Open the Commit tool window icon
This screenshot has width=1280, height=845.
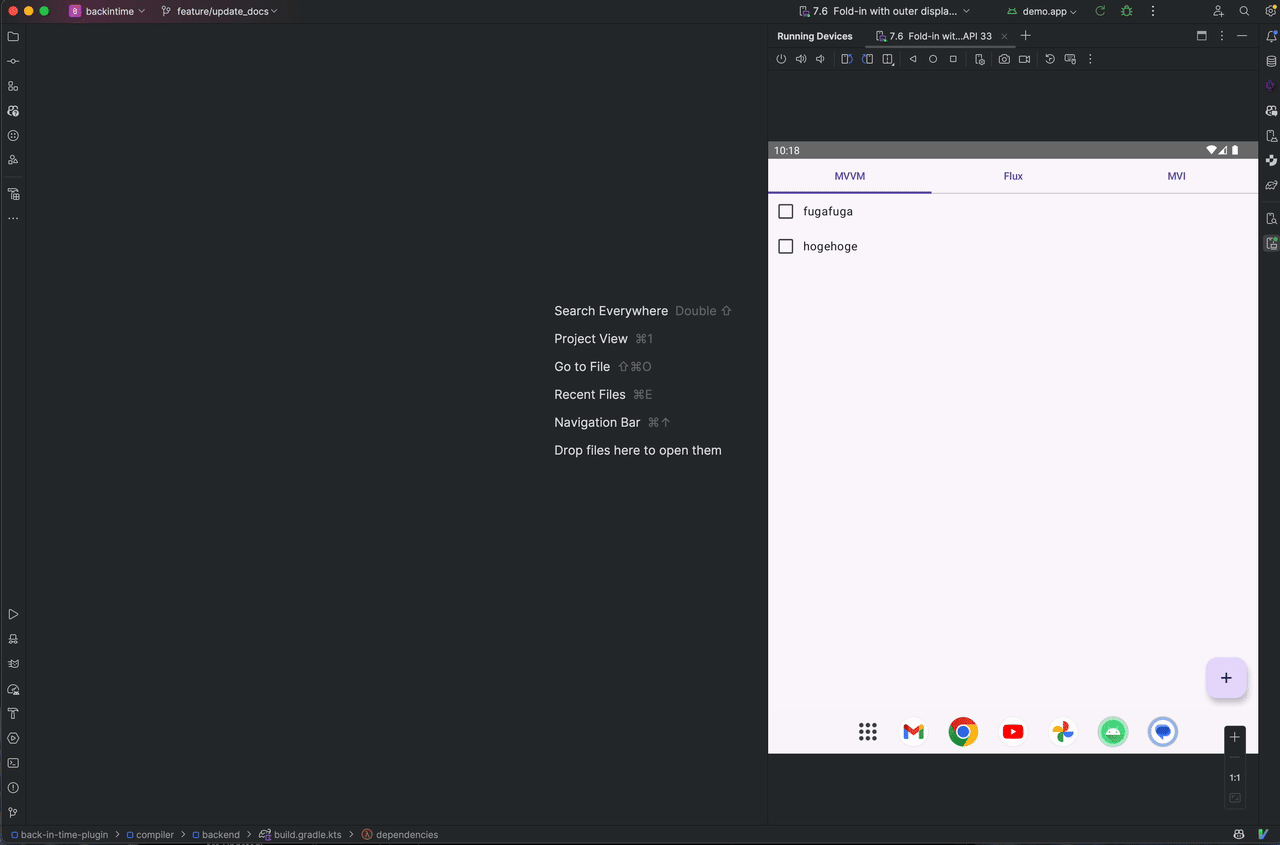(13, 61)
